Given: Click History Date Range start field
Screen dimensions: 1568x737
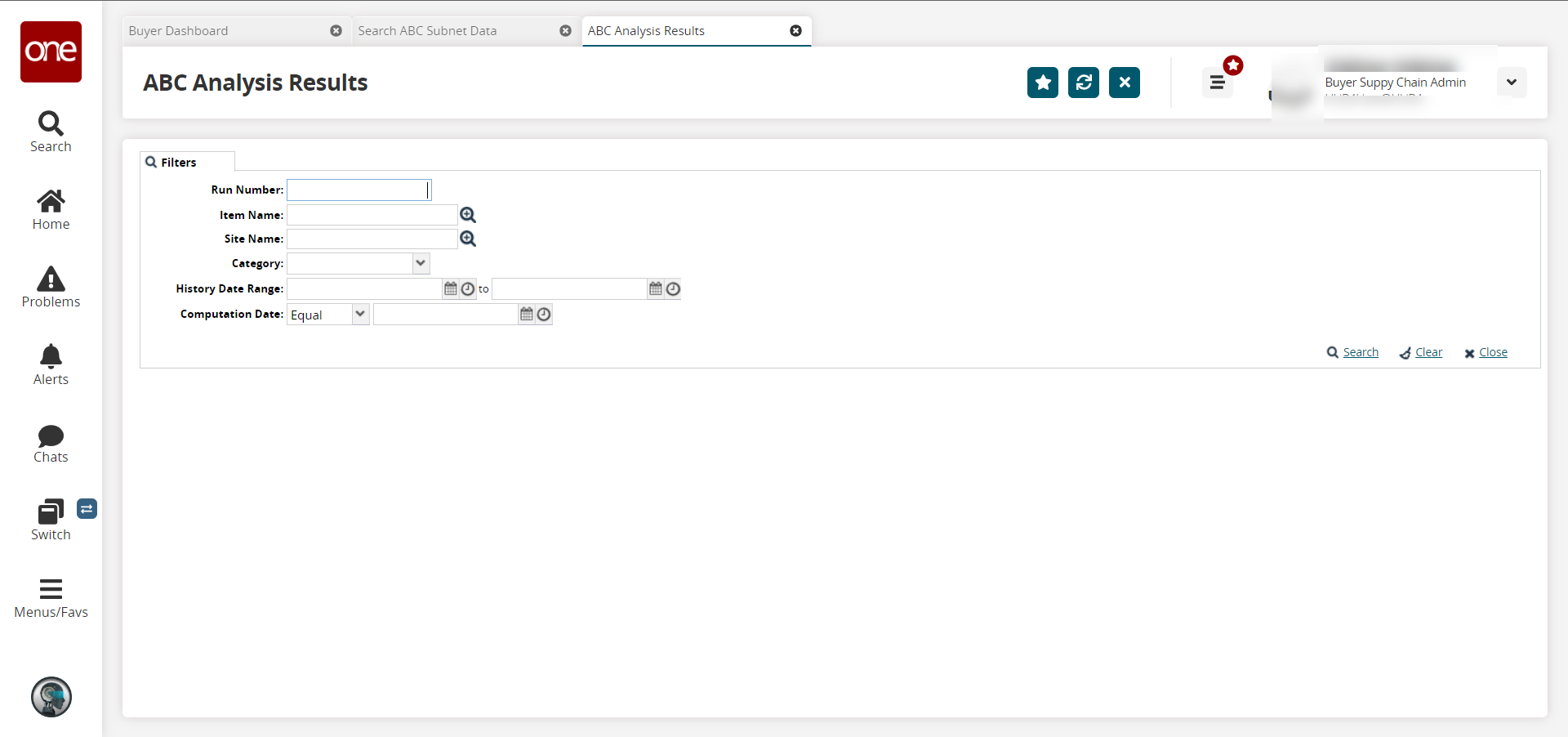Looking at the screenshot, I should [x=364, y=288].
